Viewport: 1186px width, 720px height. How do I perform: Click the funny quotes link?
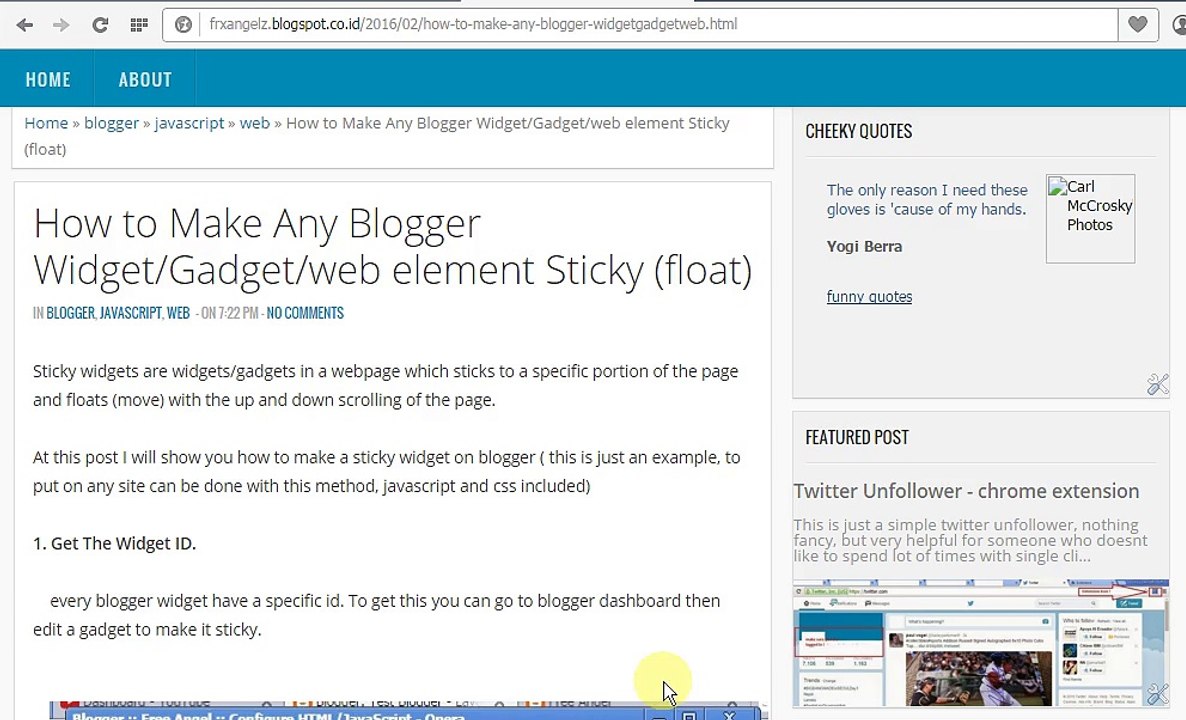869,296
